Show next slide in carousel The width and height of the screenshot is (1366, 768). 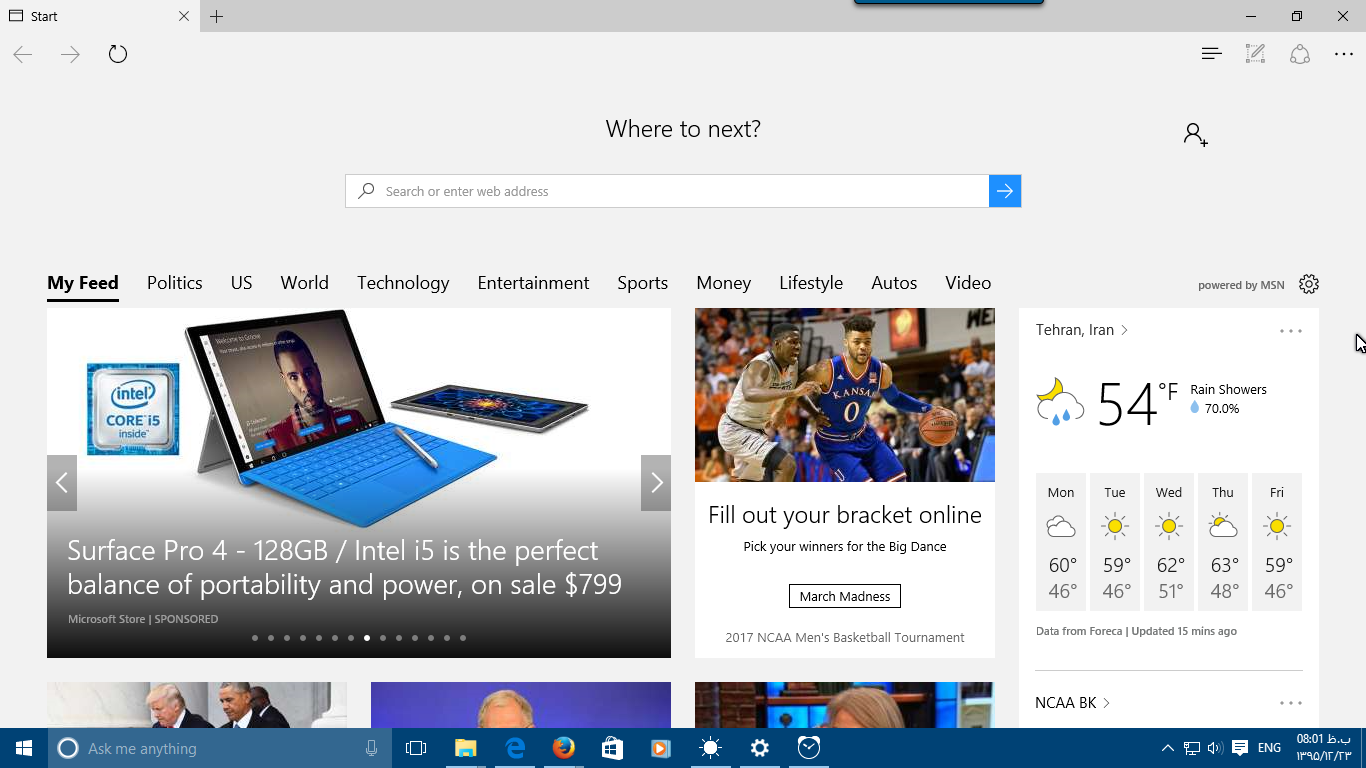click(656, 483)
